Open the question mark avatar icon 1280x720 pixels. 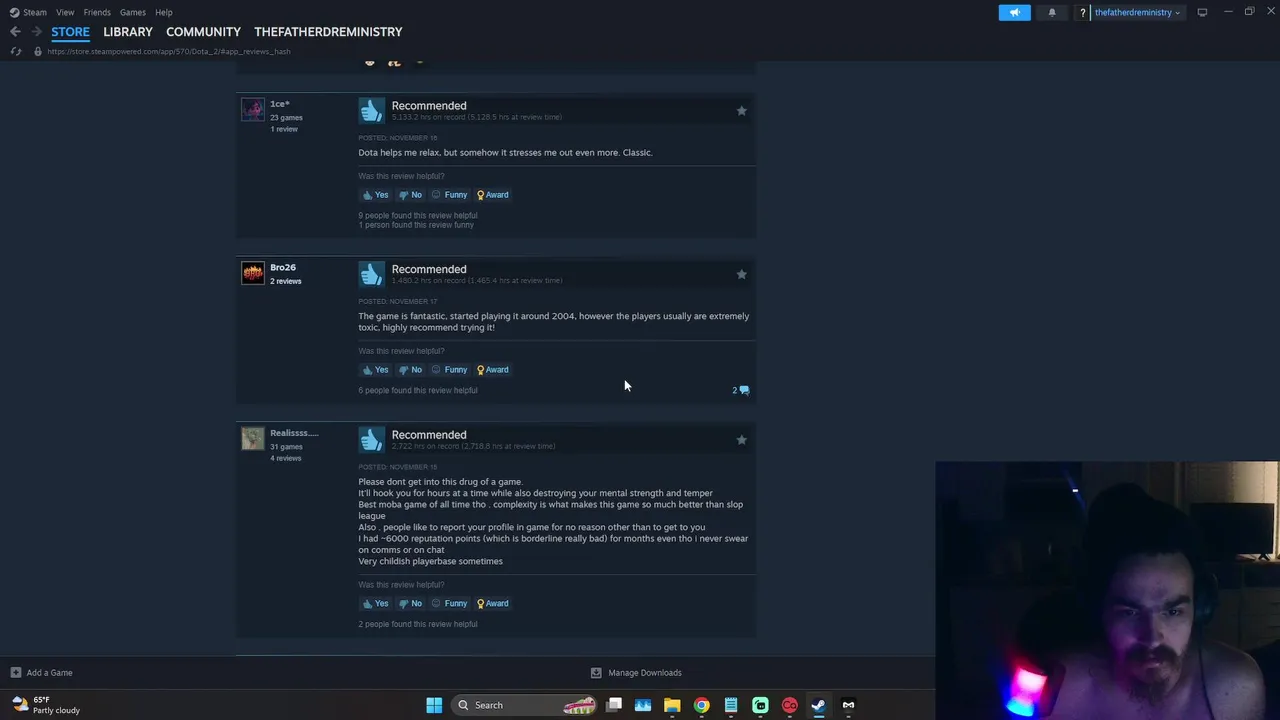point(1082,12)
